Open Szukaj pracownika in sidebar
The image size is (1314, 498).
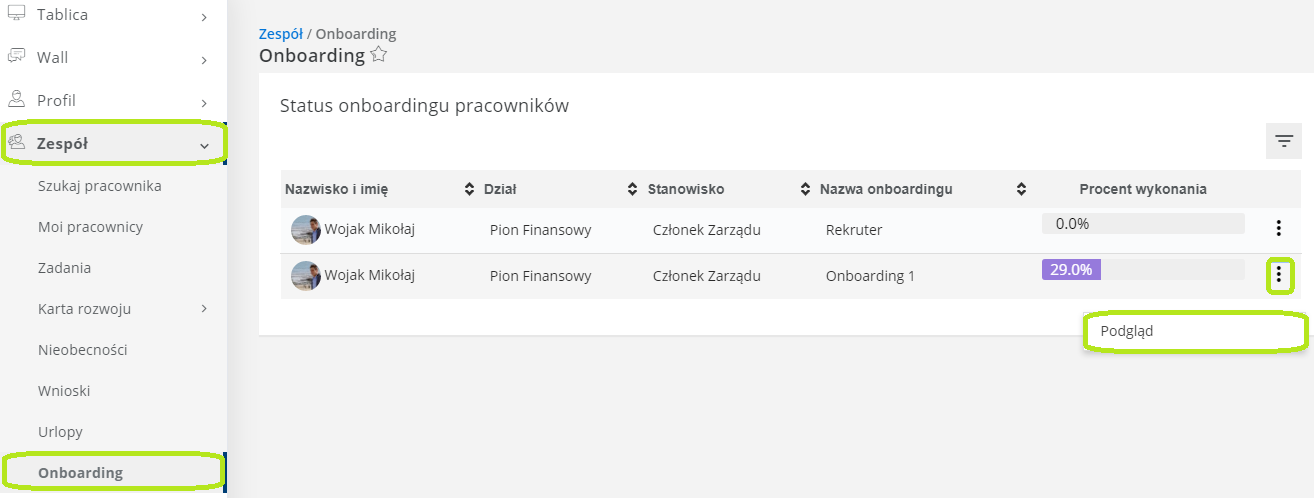pyautogui.click(x=100, y=186)
